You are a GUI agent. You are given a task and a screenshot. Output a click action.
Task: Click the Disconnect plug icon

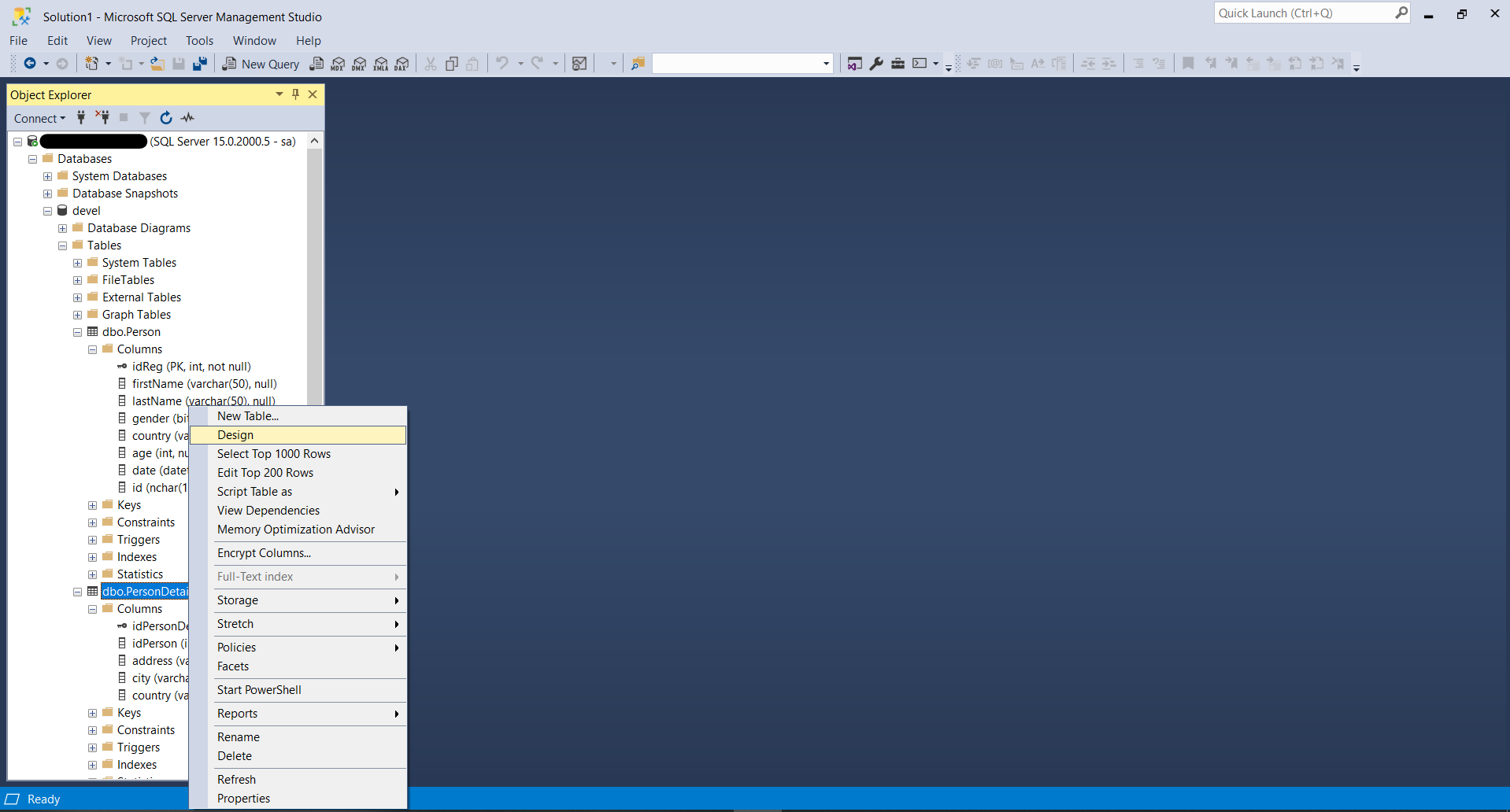102,118
